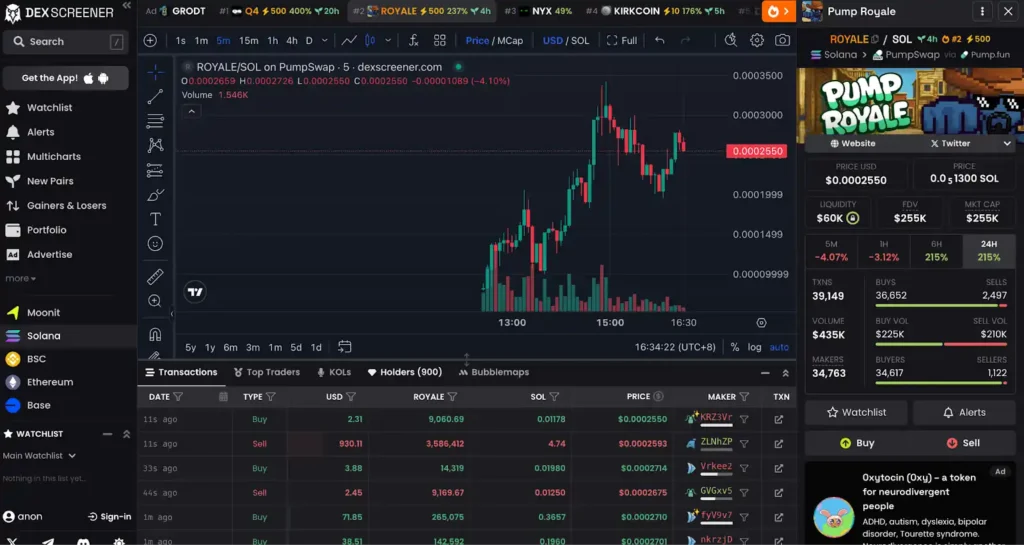Take a chart snapshot with camera icon

click(782, 40)
